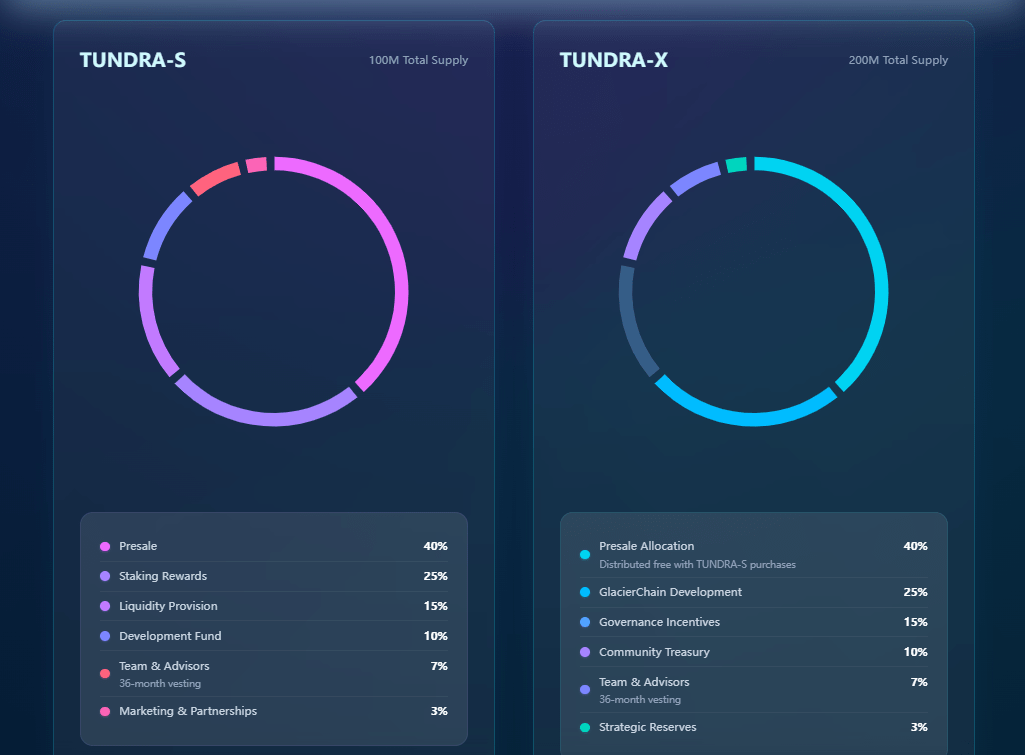Select the Marketing & Partnerships pink legend dot
The width and height of the screenshot is (1025, 755).
pyautogui.click(x=105, y=712)
